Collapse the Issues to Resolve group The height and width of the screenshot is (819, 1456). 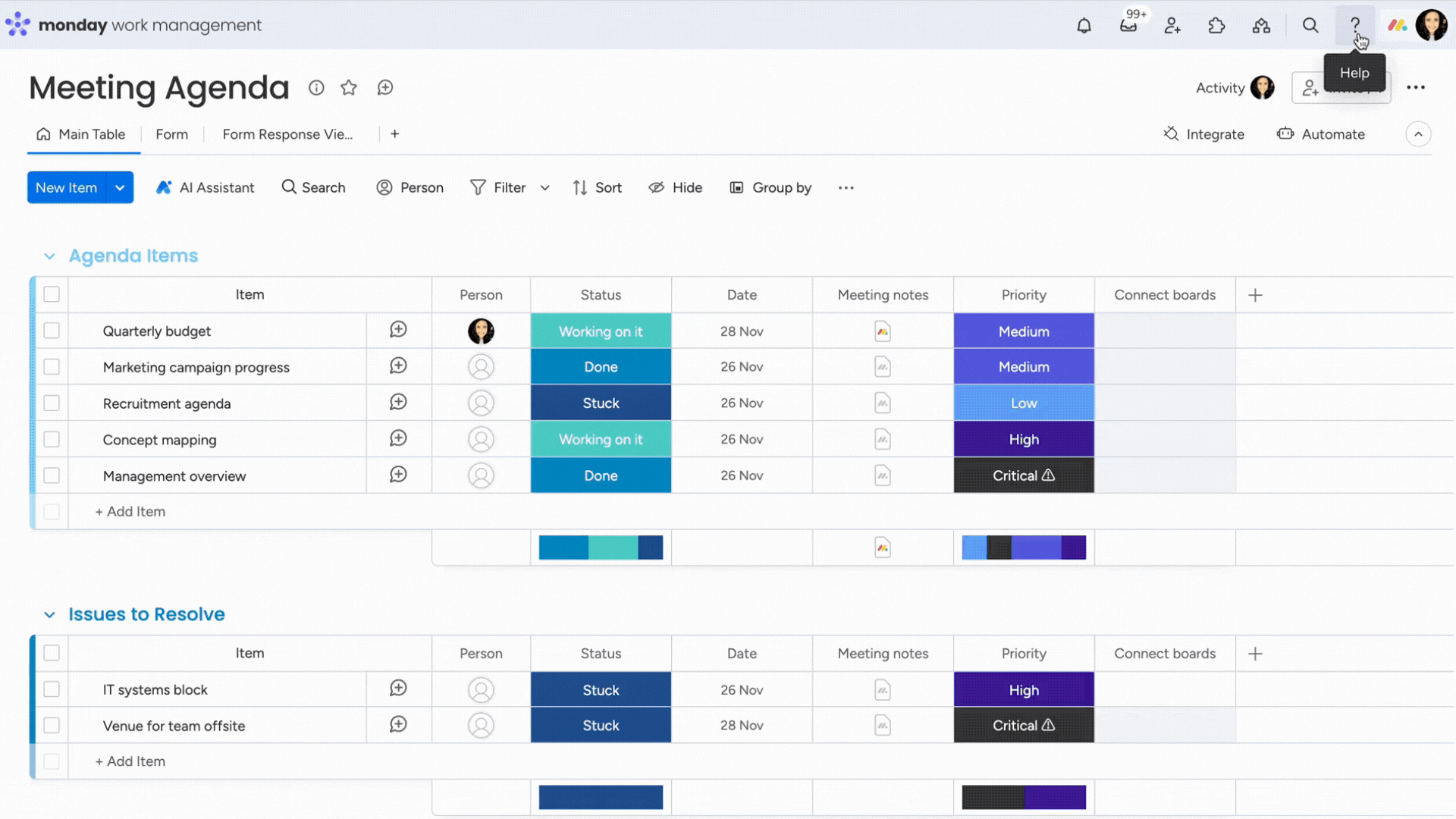(x=49, y=613)
